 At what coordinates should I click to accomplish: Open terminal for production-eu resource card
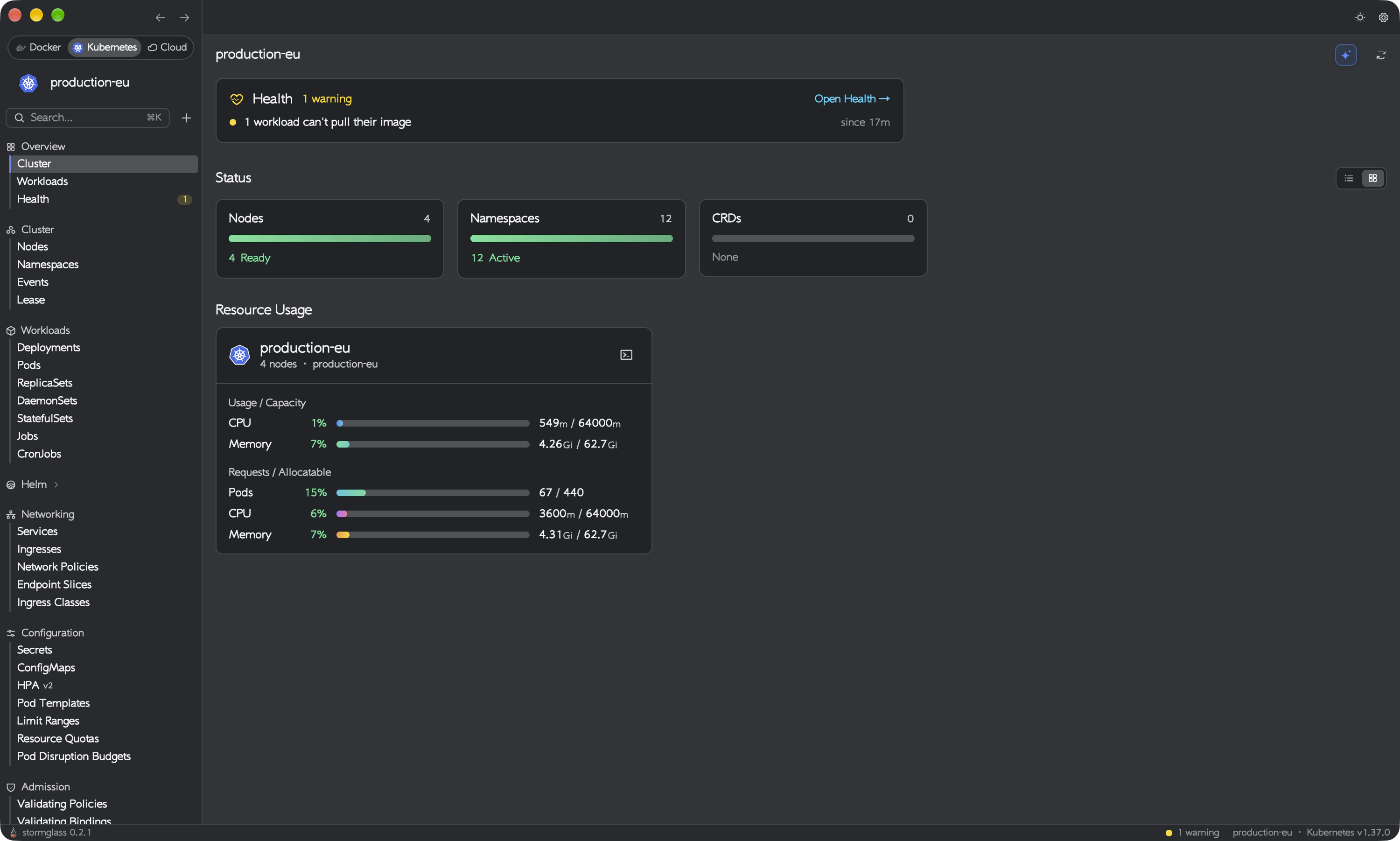(x=626, y=355)
